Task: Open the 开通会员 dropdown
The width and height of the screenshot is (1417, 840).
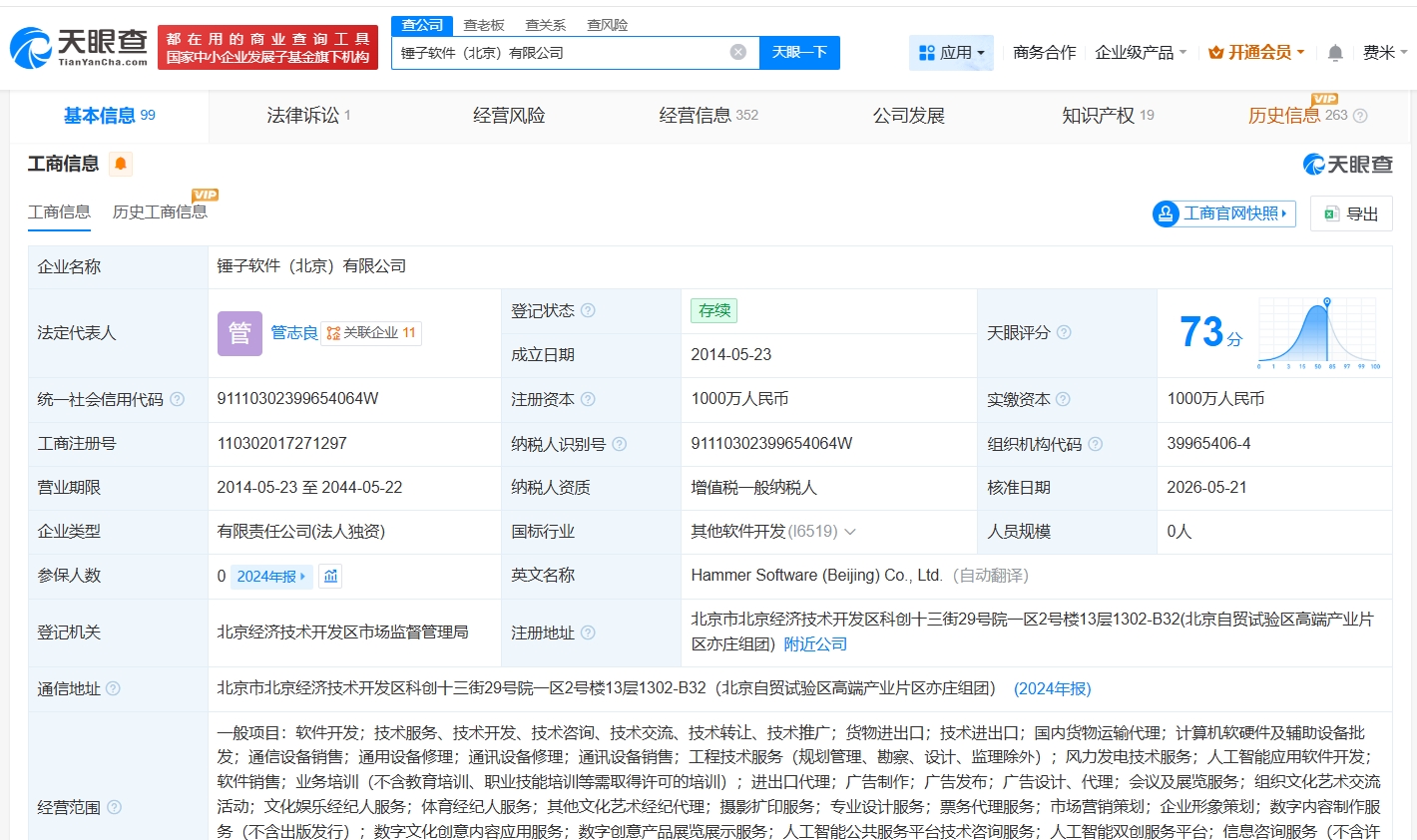Action: pyautogui.click(x=1256, y=52)
